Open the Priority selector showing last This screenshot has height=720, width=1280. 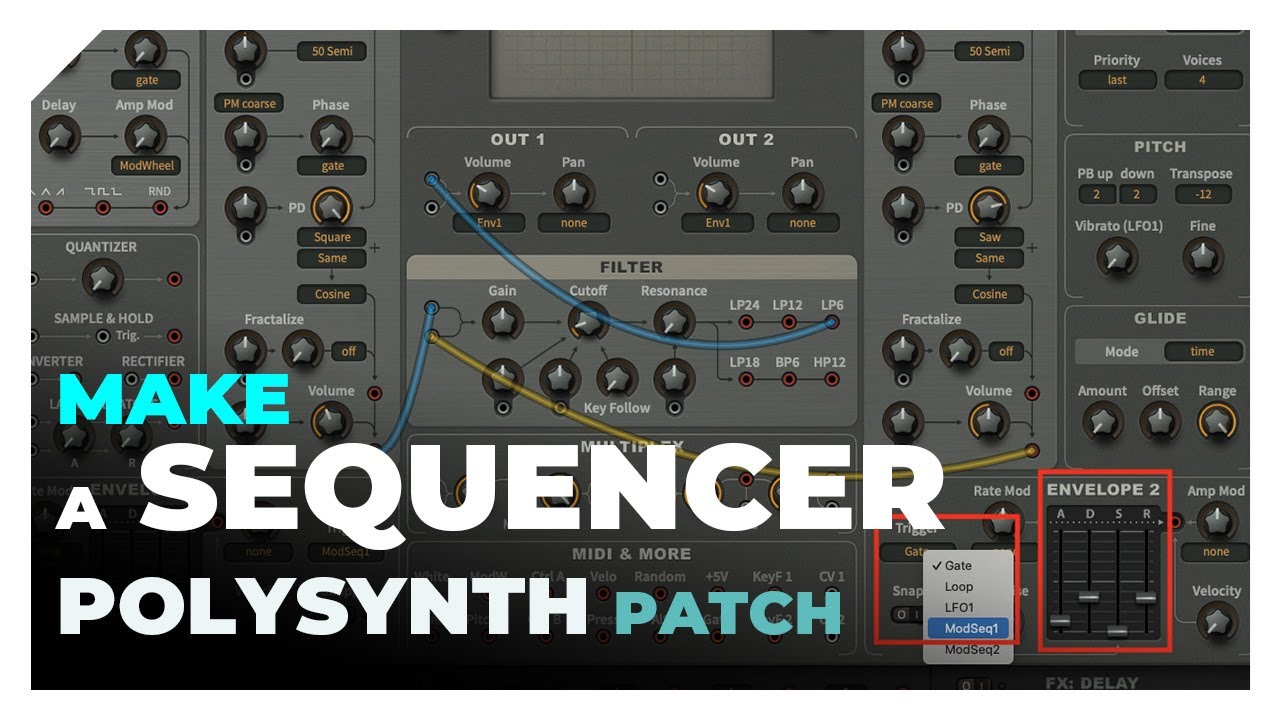pyautogui.click(x=1117, y=80)
